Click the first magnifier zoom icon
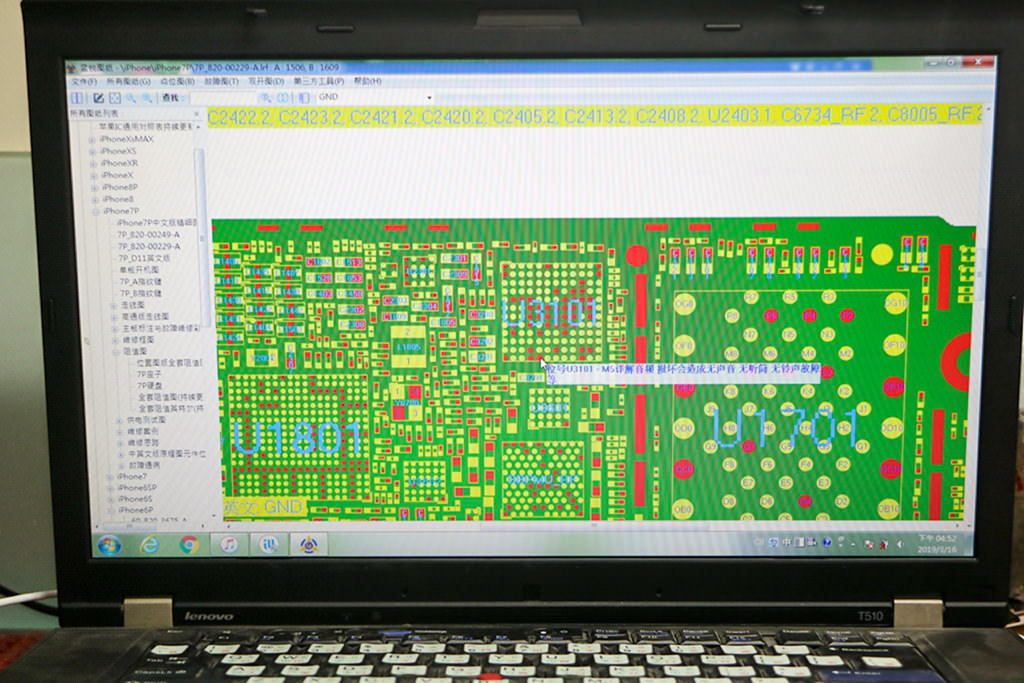Viewport: 1024px width, 683px height. click(x=131, y=98)
